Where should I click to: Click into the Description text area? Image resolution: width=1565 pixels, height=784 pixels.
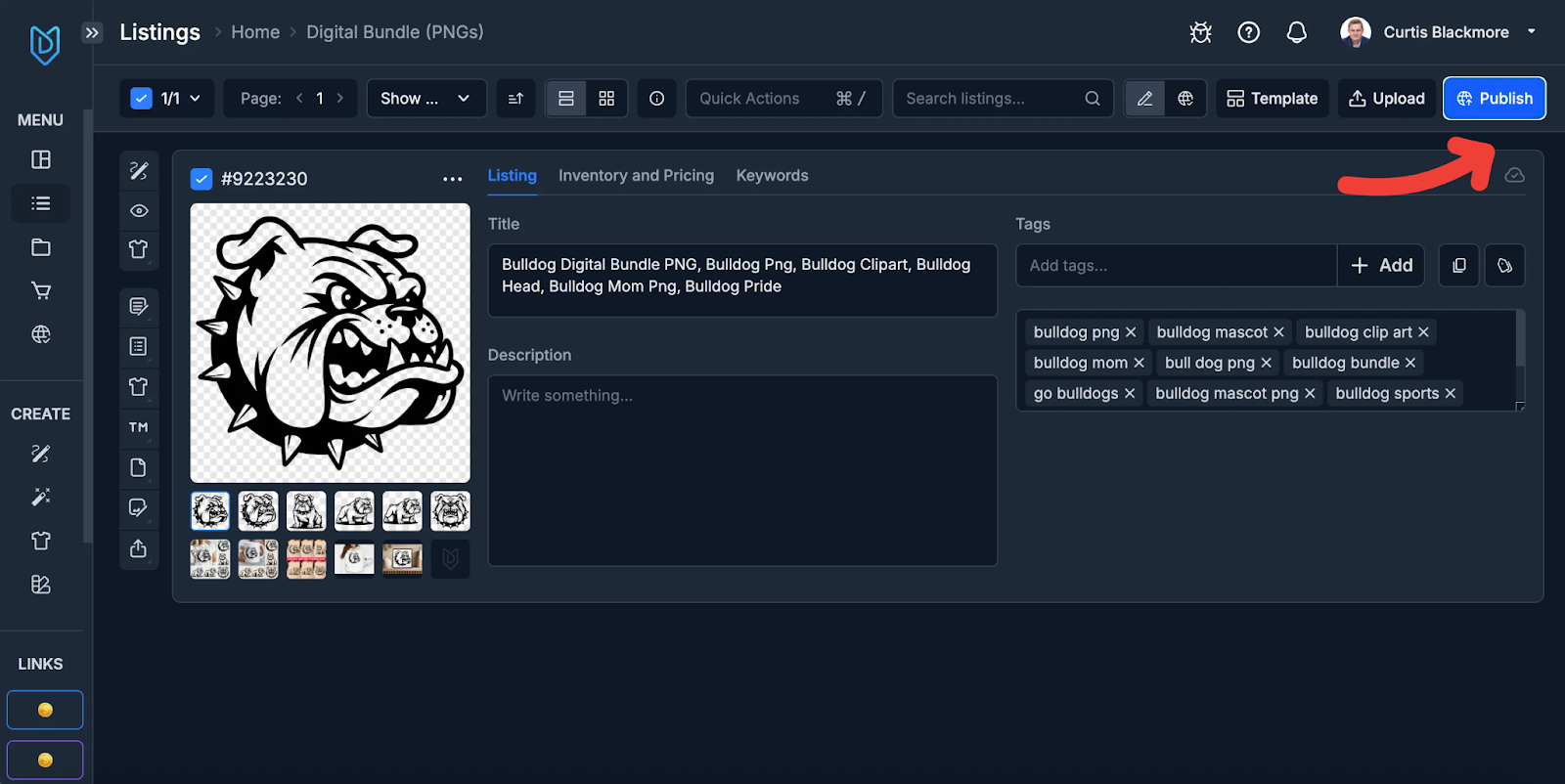coord(742,470)
